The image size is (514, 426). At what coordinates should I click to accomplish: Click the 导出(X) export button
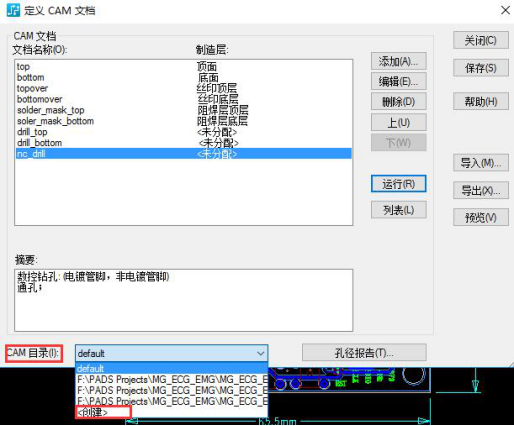[x=481, y=190]
